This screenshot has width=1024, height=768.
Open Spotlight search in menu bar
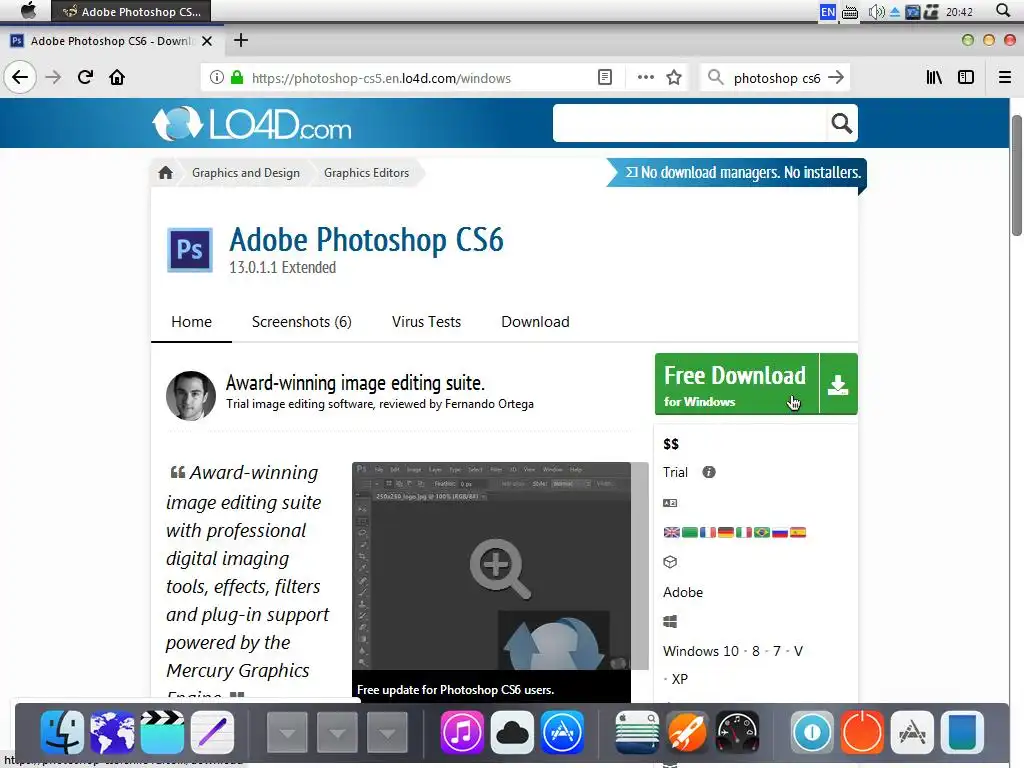1003,10
